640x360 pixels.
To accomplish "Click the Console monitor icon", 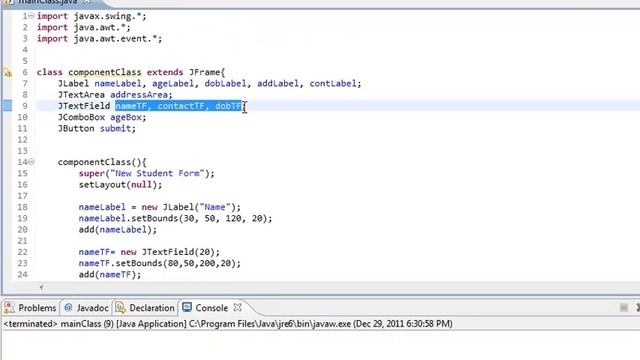I will coord(187,307).
